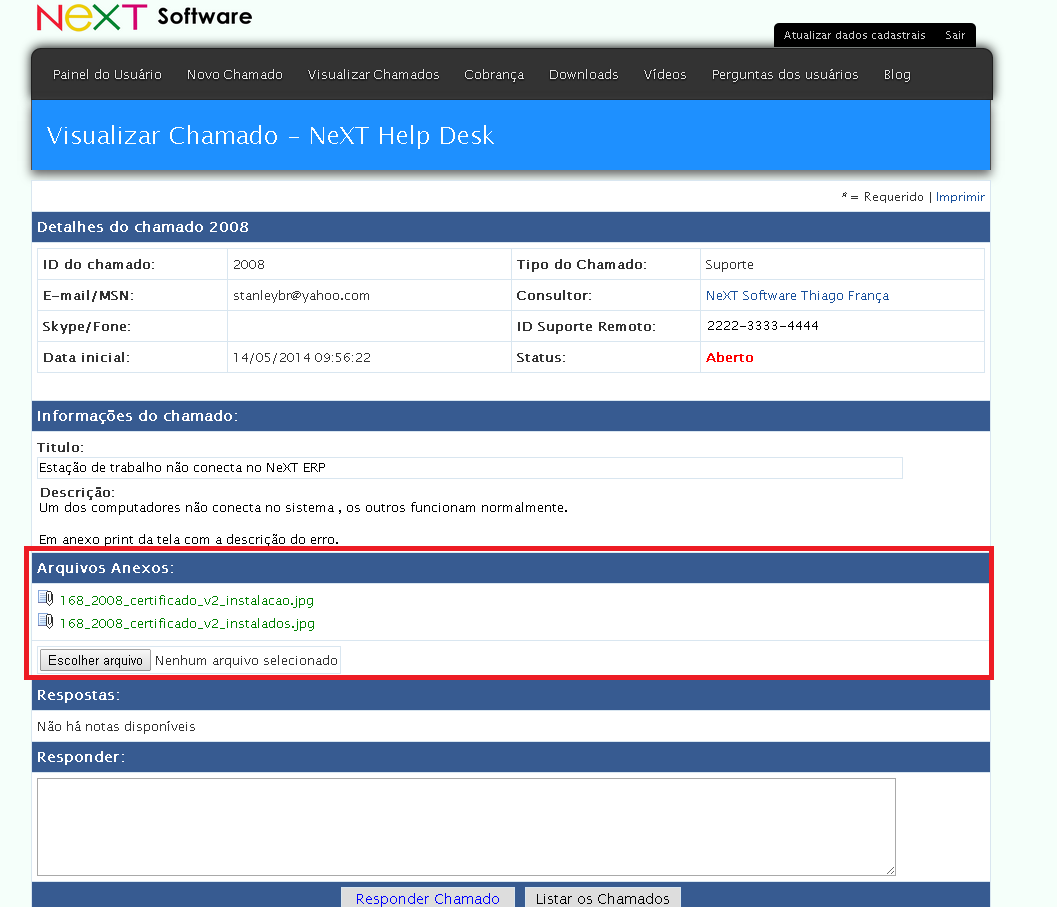
Task: Click the paperclip icon beside 168_2008_certificado_v2_instalados.jpg
Action: point(45,620)
